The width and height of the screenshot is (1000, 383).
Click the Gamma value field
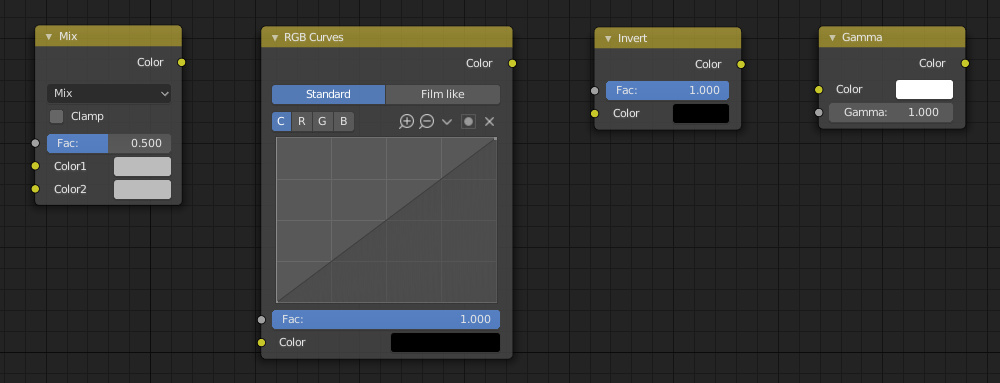point(891,112)
